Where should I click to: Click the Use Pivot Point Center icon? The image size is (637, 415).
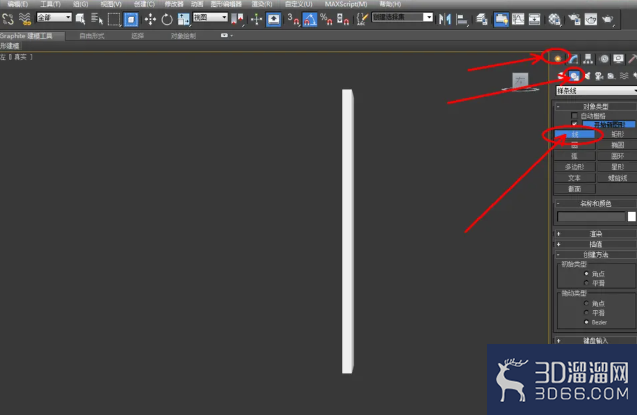[237, 19]
